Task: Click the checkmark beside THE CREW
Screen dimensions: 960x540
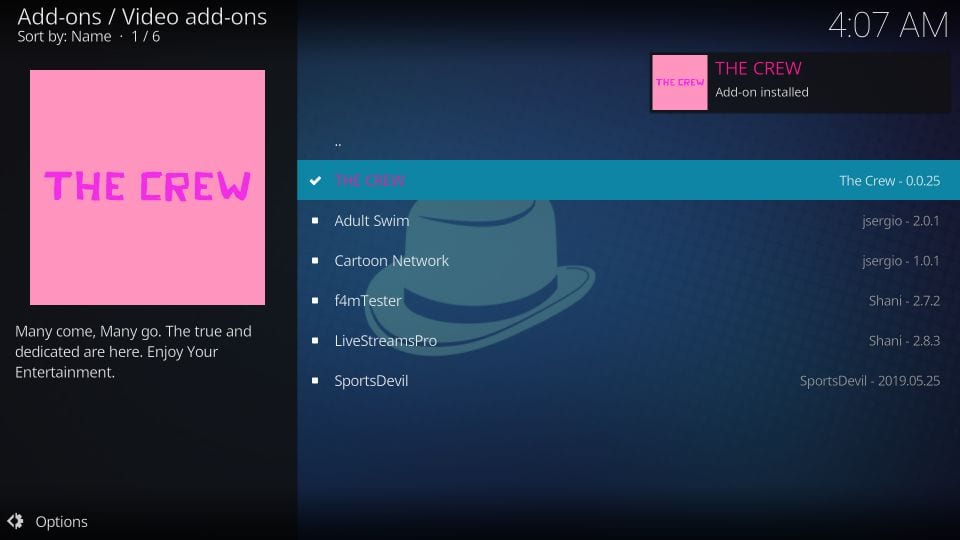Action: pyautogui.click(x=315, y=181)
